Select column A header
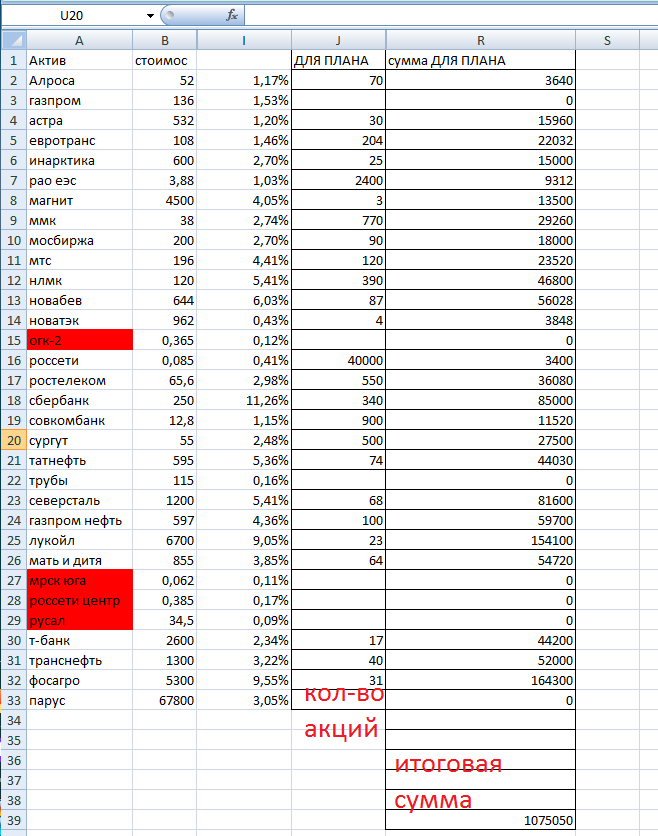 (79, 41)
